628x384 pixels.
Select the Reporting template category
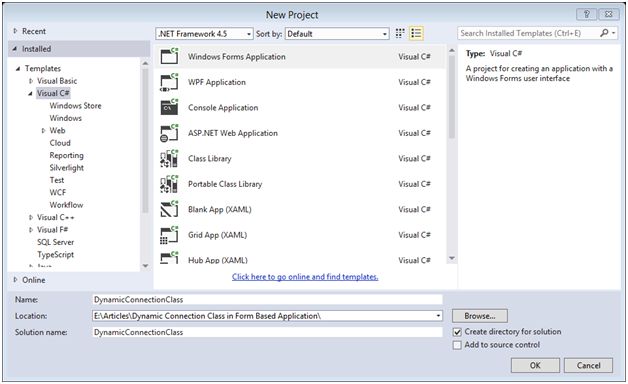tap(66, 155)
